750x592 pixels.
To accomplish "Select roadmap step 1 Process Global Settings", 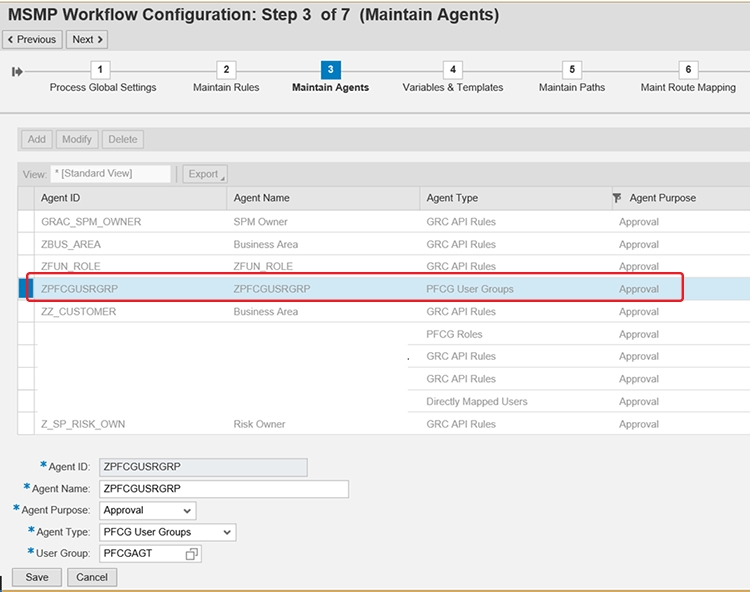I will (102, 70).
